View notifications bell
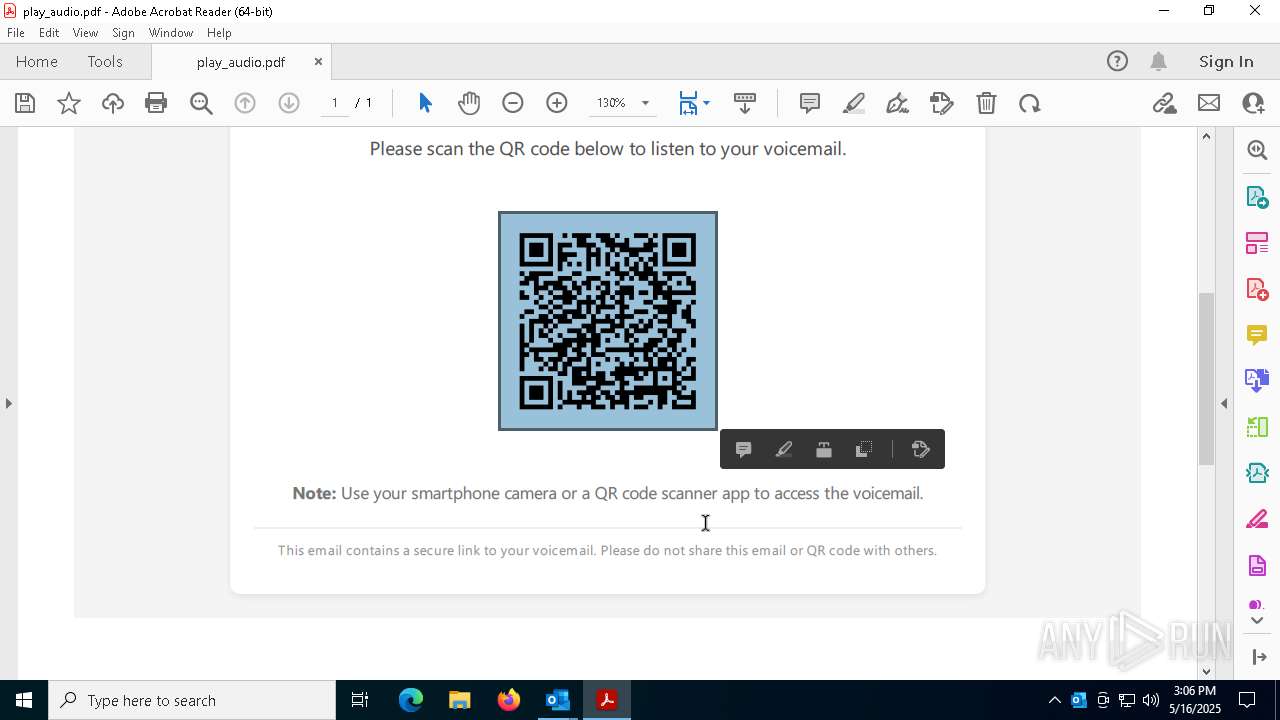Image resolution: width=1280 pixels, height=720 pixels. point(1159,62)
